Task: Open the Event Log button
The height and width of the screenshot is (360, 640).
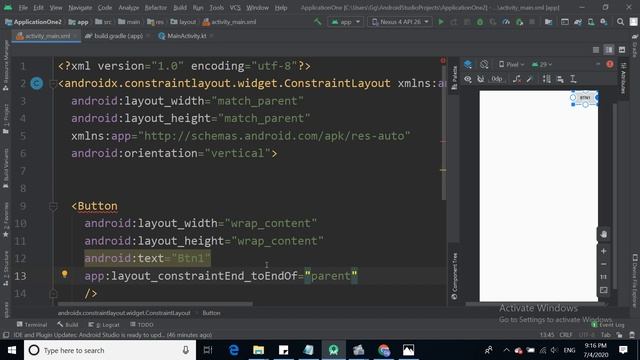Action: click(x=608, y=324)
